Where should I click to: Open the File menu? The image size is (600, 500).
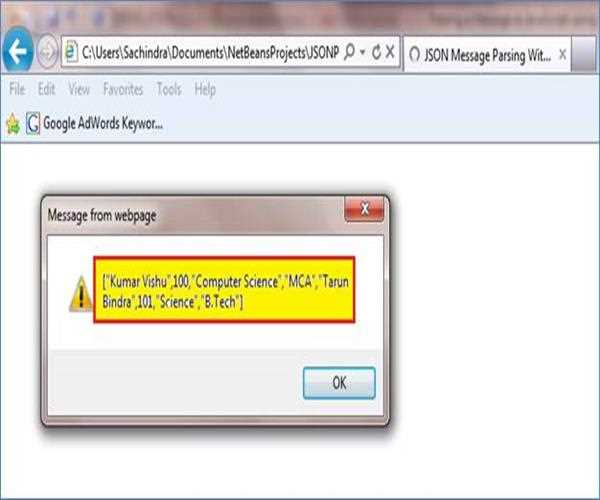[x=17, y=89]
